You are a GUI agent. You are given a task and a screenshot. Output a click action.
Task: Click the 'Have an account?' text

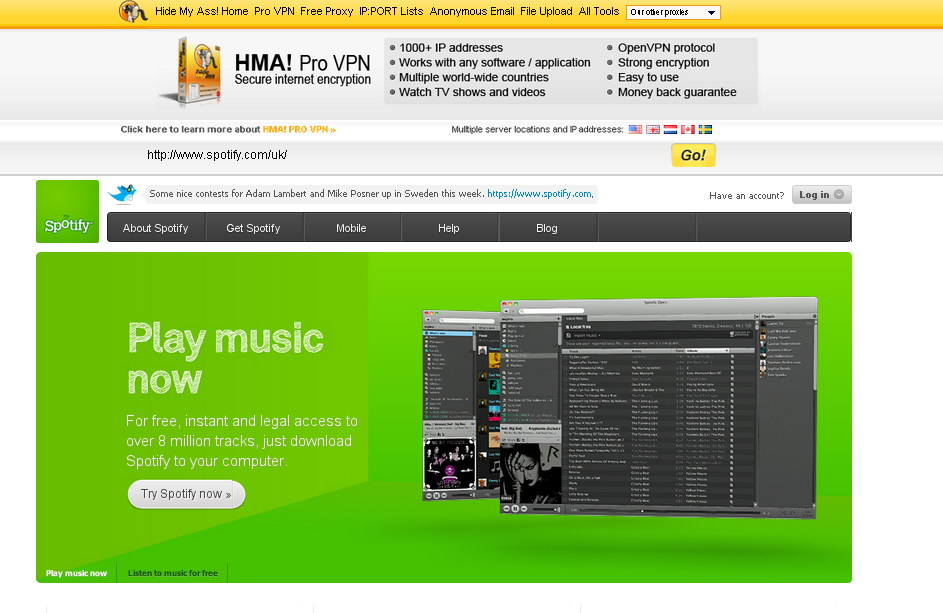[x=746, y=196]
